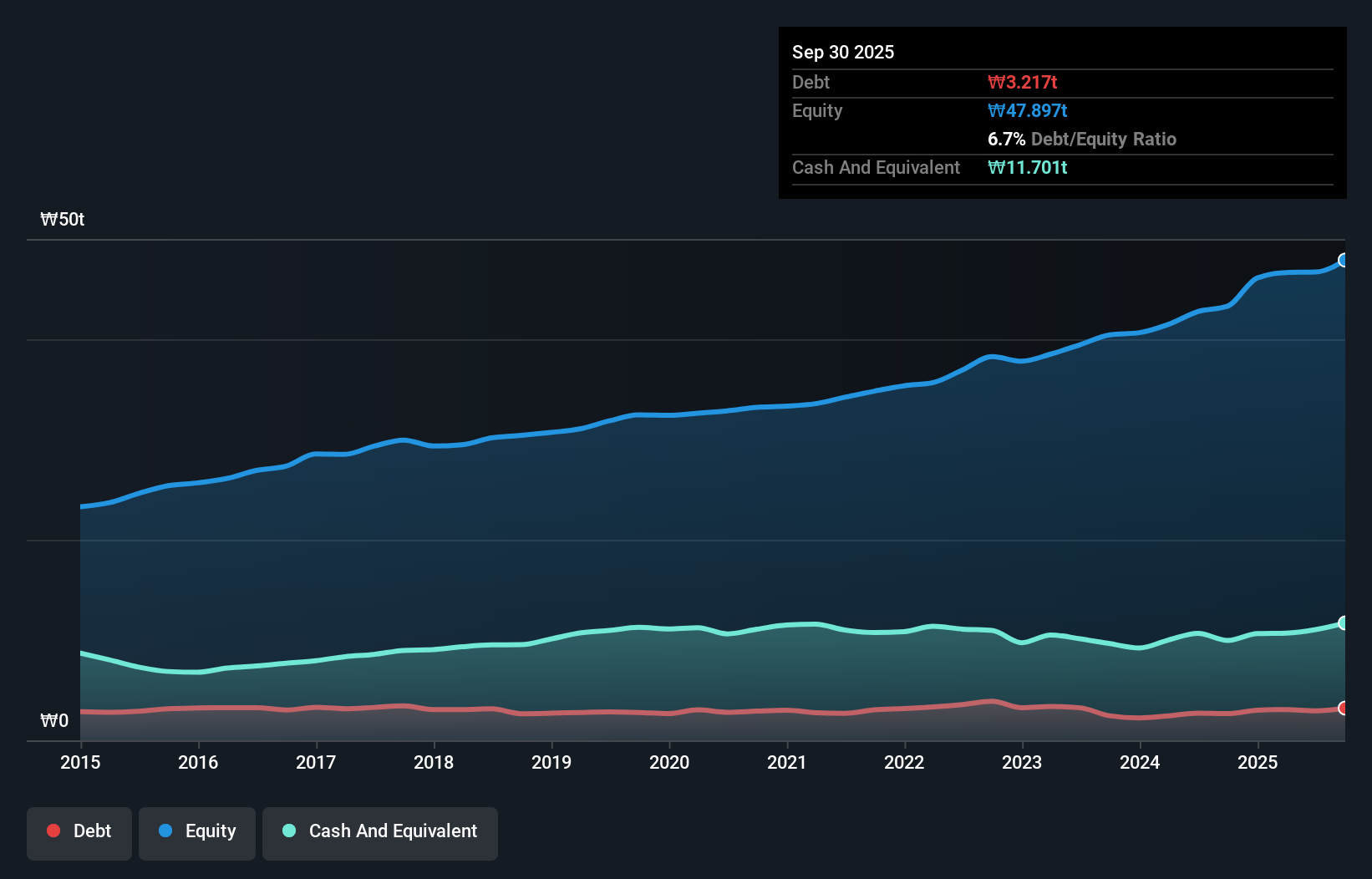This screenshot has width=1372, height=879.
Task: Click the teal Cash And Equivalent legend dot
Action: (288, 831)
